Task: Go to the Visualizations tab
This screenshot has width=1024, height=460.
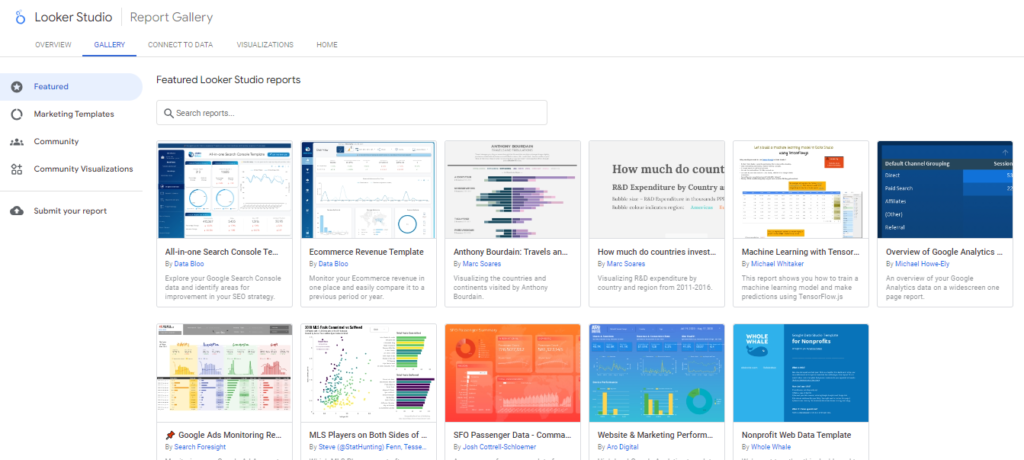Action: (264, 44)
